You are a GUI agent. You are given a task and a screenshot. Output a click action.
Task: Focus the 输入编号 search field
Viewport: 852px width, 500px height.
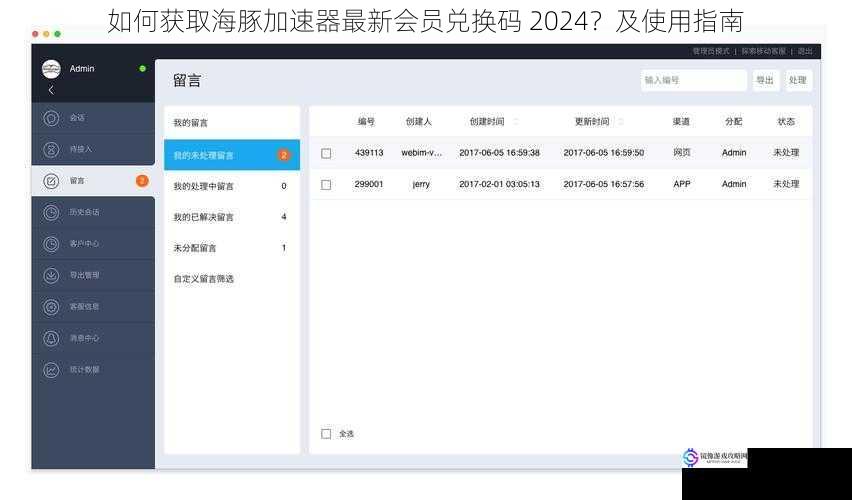coord(694,80)
